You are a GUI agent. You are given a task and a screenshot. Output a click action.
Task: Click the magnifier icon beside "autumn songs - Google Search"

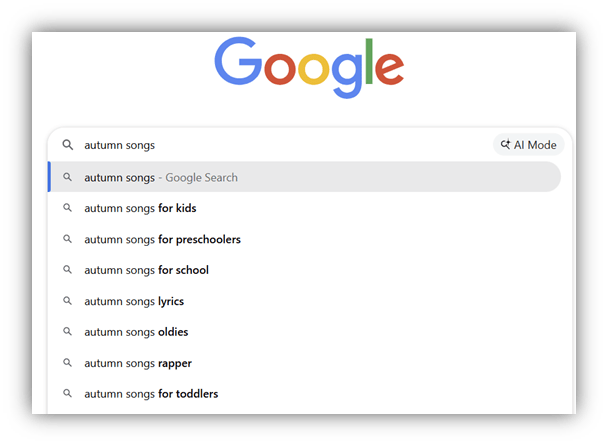pos(68,178)
